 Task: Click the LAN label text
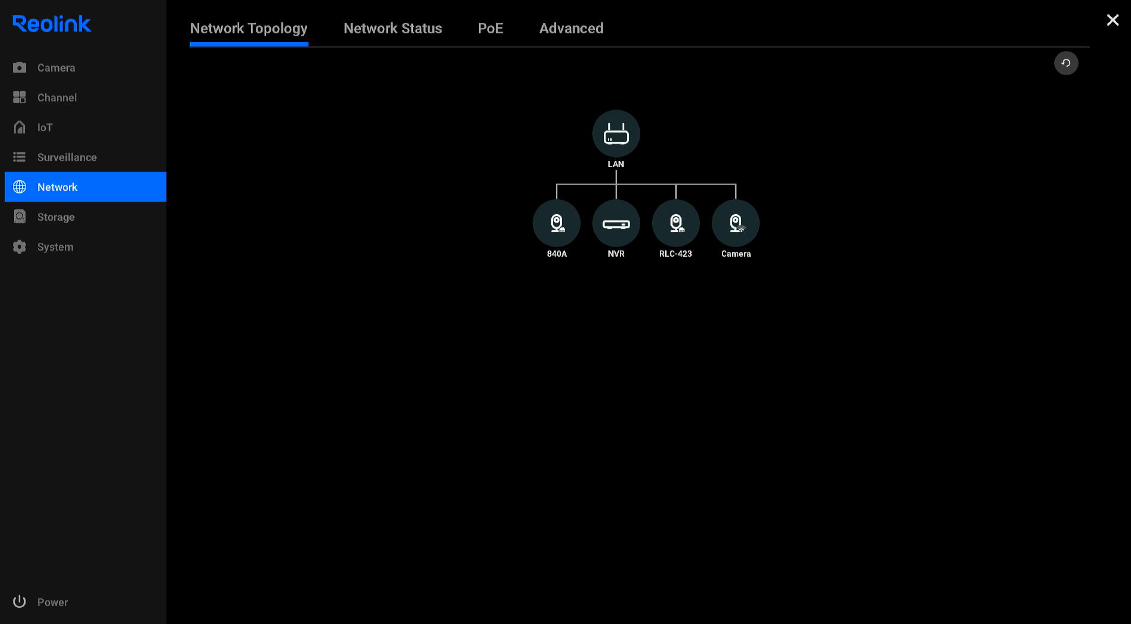[616, 164]
